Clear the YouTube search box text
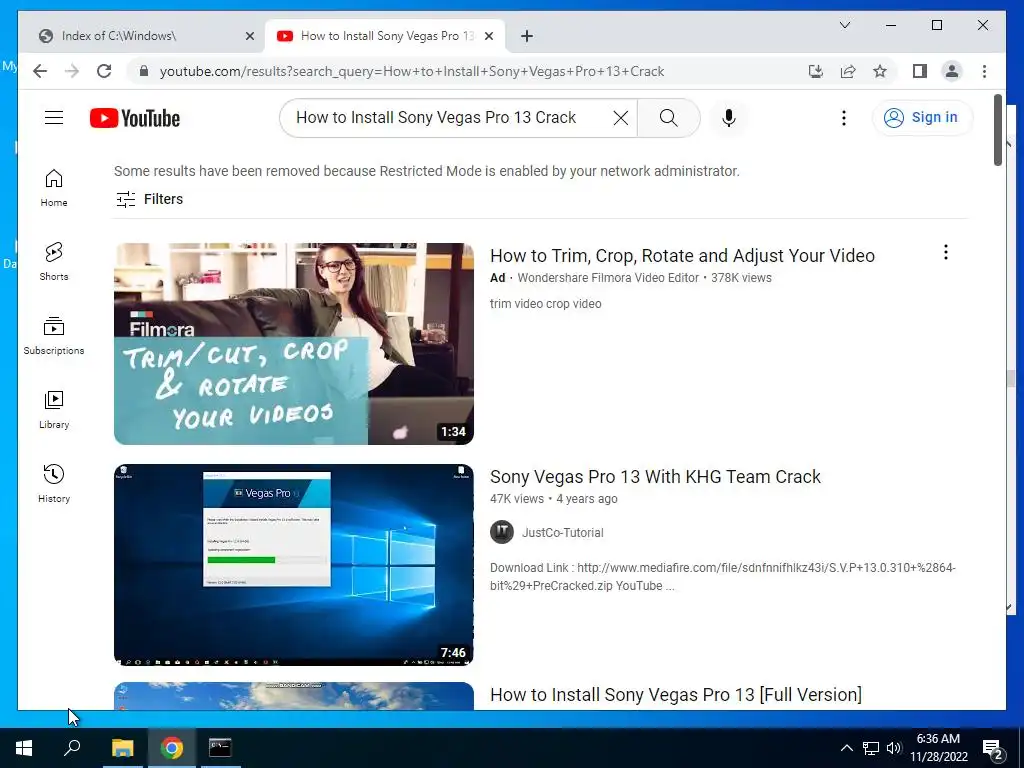The image size is (1024, 768). click(x=620, y=118)
